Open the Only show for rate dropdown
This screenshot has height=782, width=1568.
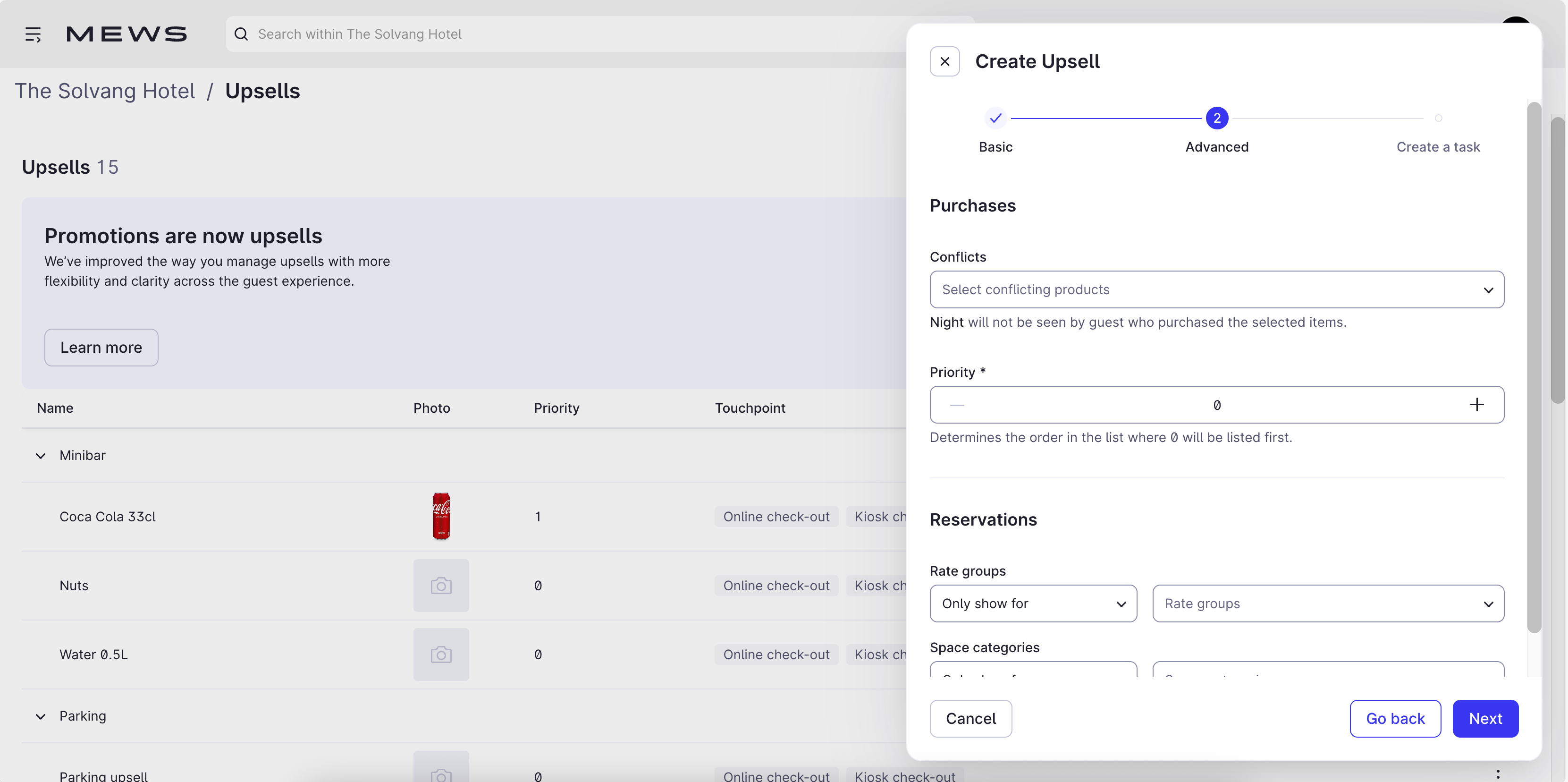point(1033,603)
